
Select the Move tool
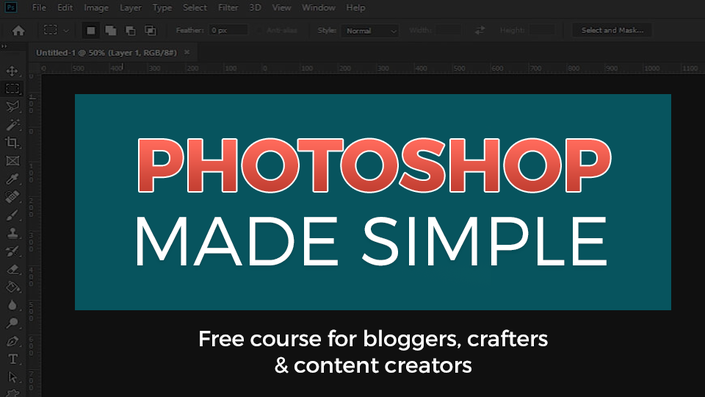(x=12, y=71)
